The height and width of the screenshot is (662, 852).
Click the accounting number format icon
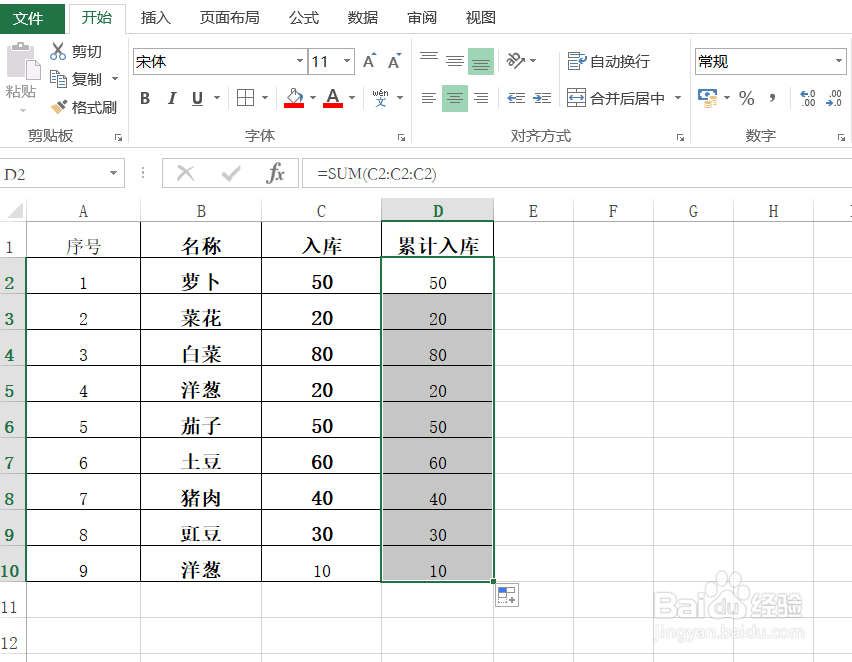[707, 98]
